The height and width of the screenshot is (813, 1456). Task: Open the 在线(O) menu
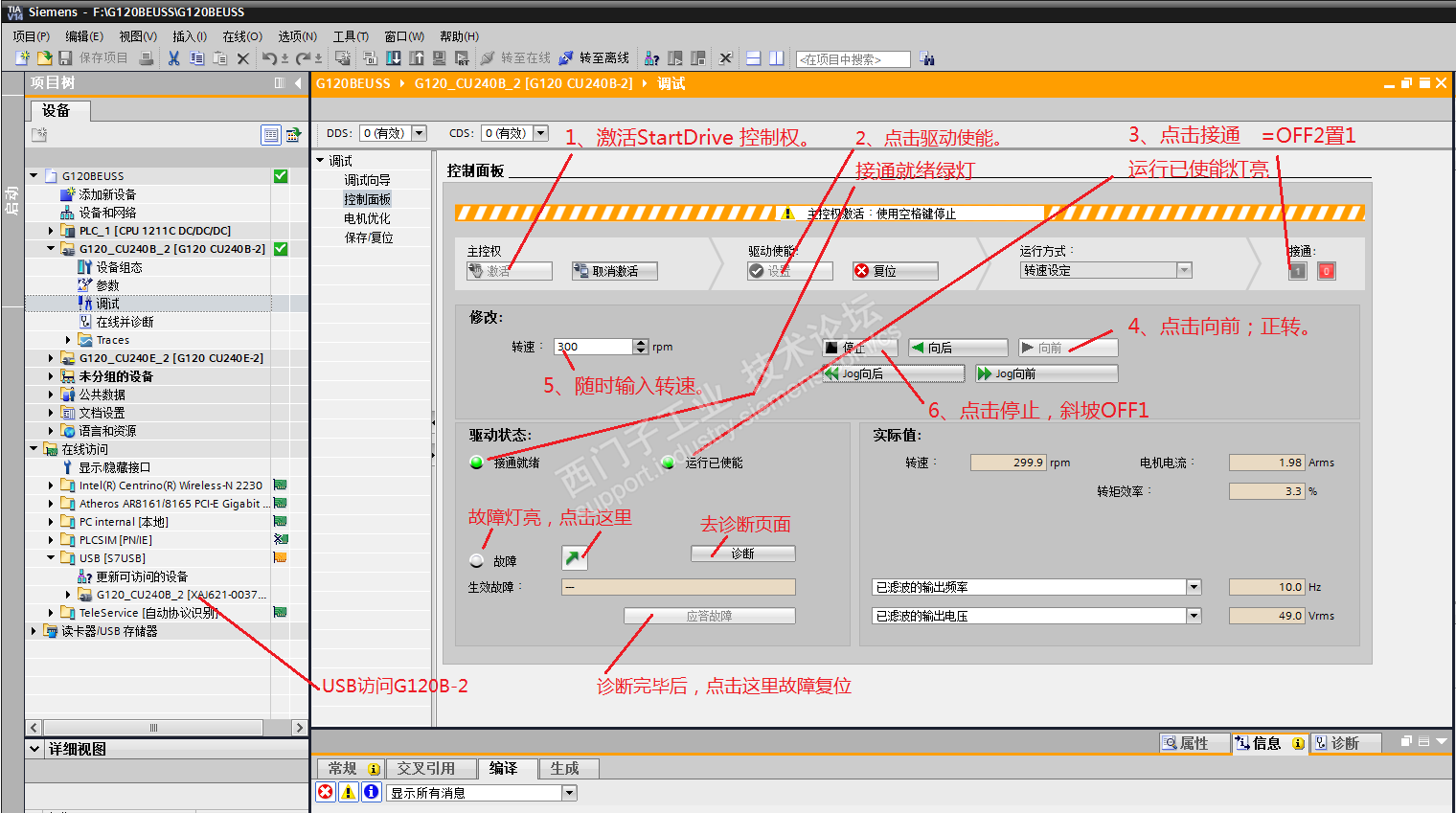pos(242,36)
